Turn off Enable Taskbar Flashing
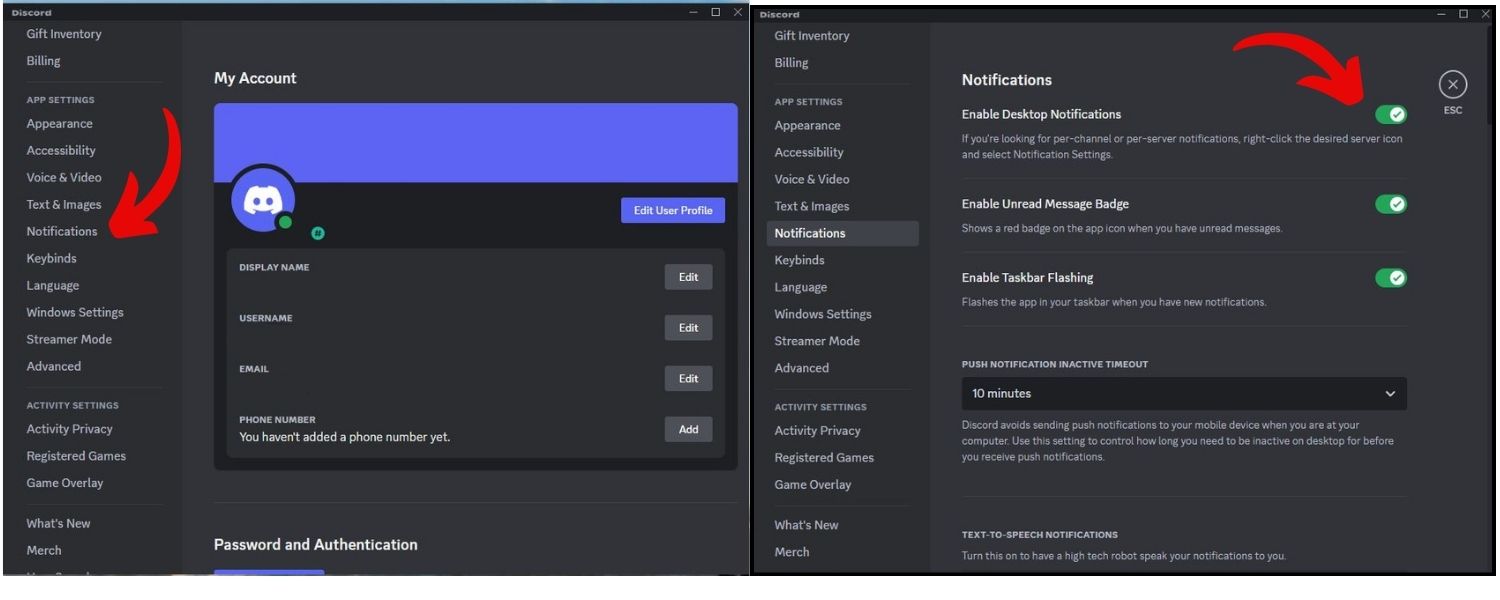The height and width of the screenshot is (600, 1500). 1392,277
